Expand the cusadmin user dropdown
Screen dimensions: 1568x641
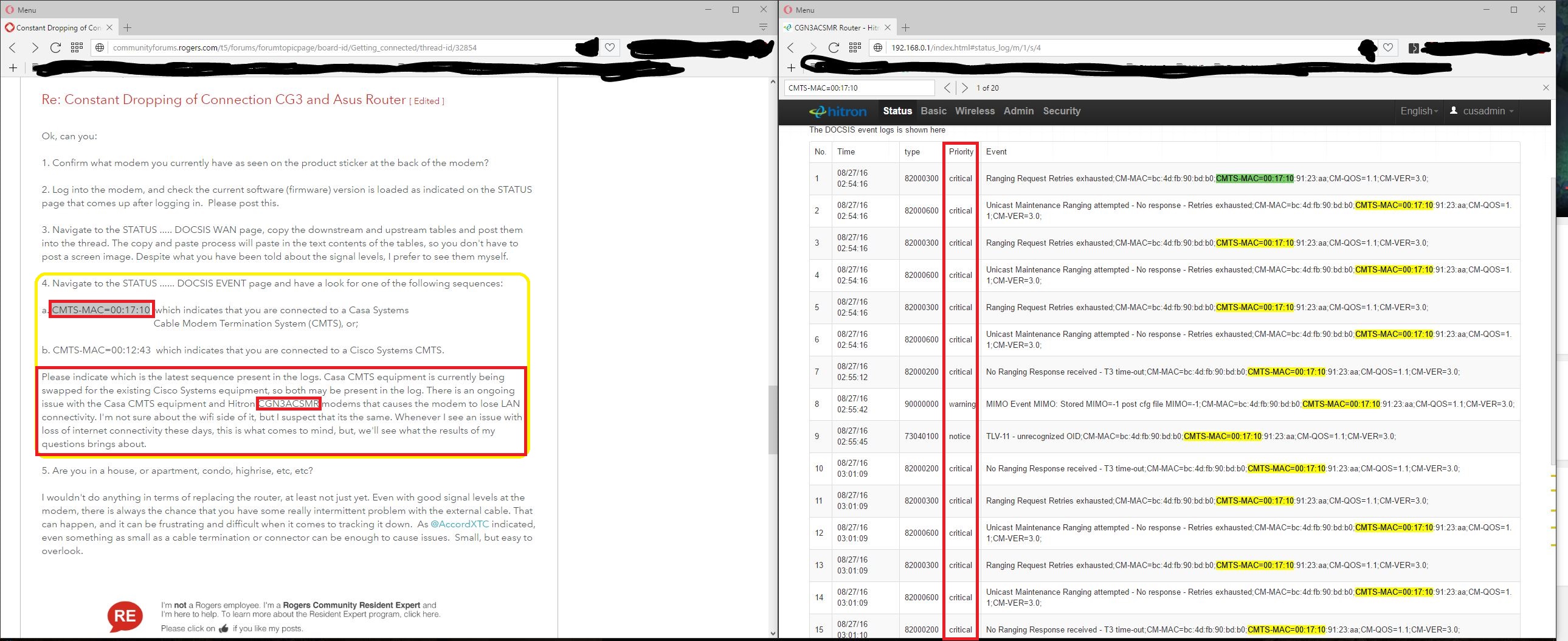(1481, 111)
